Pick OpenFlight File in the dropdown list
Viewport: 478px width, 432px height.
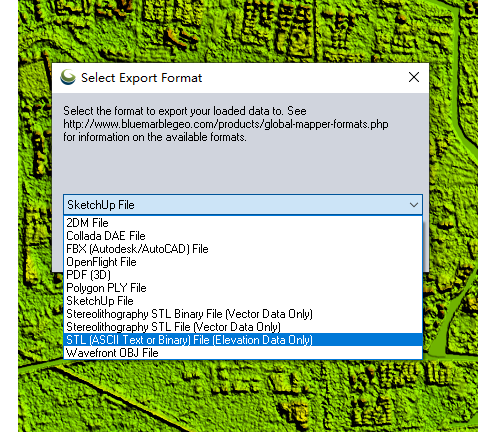coord(243,262)
